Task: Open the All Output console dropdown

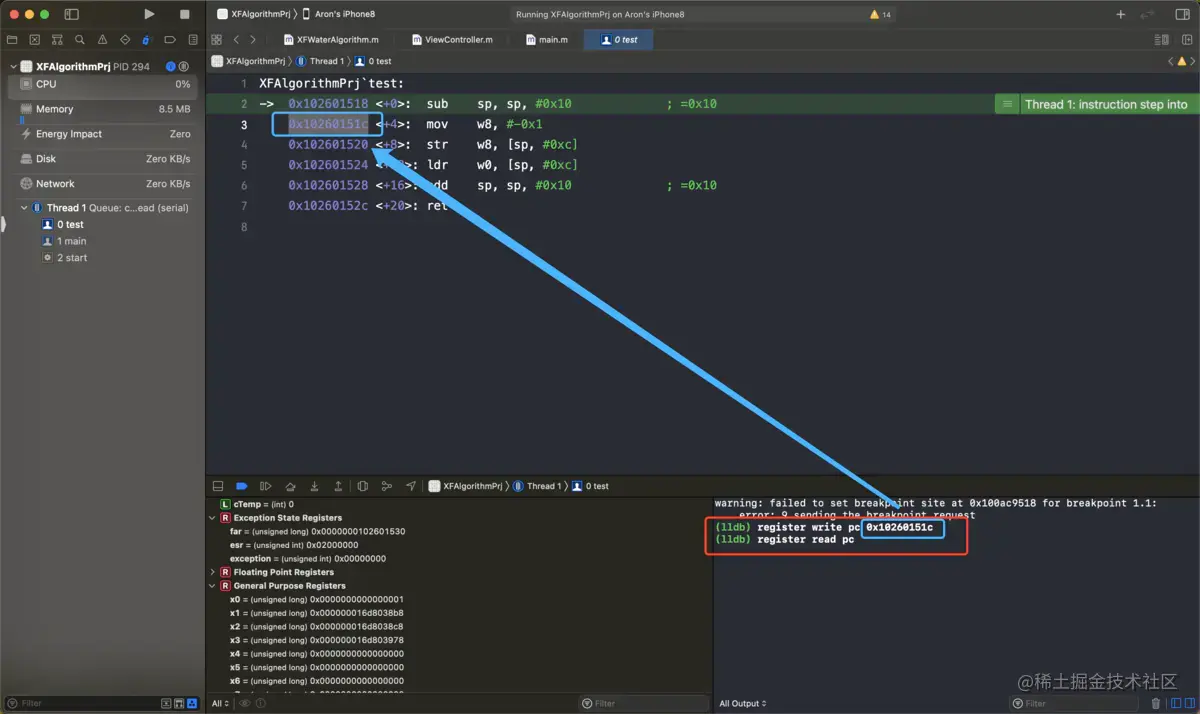Action: click(743, 703)
